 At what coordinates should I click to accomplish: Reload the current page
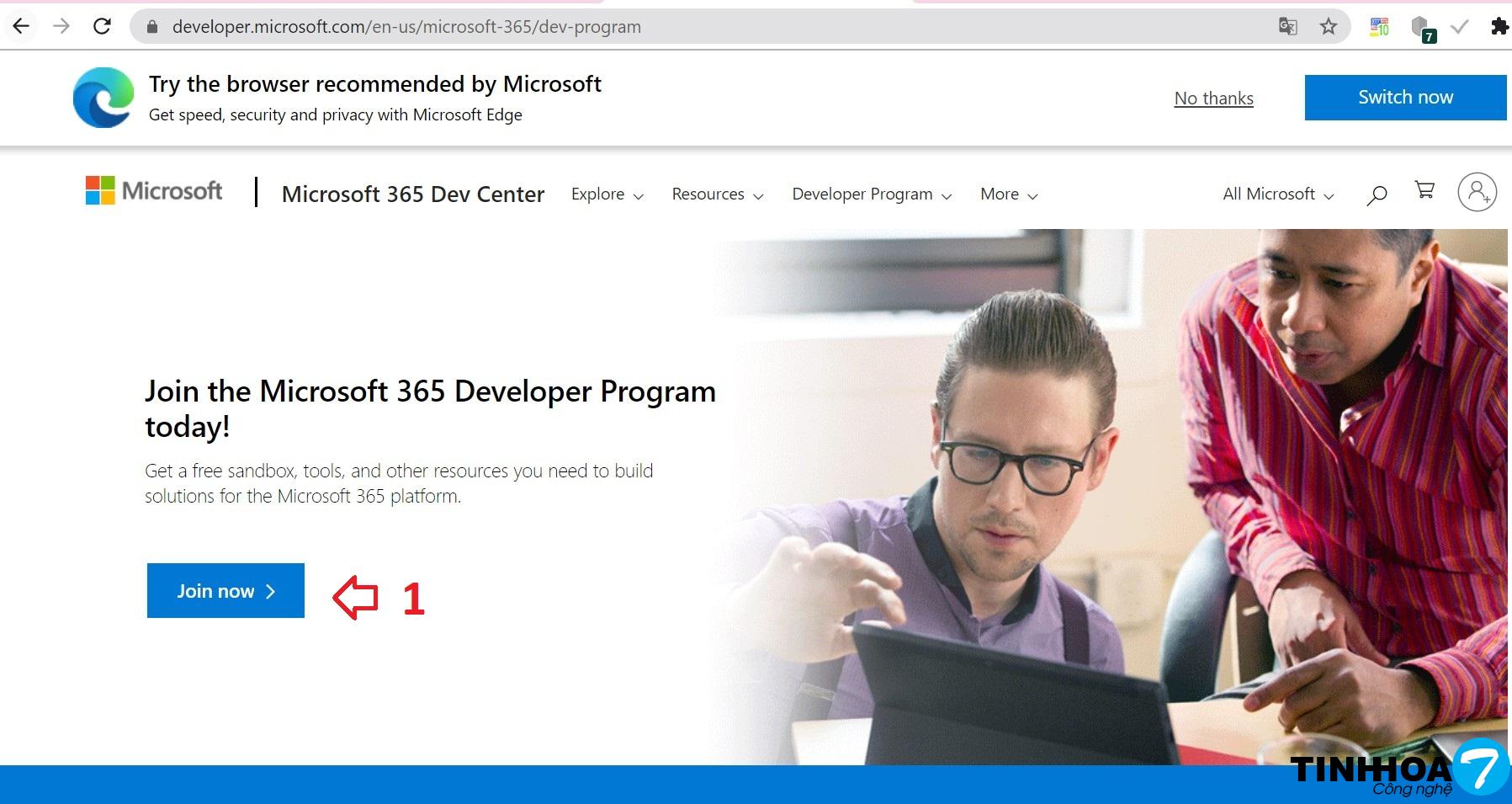coord(102,26)
